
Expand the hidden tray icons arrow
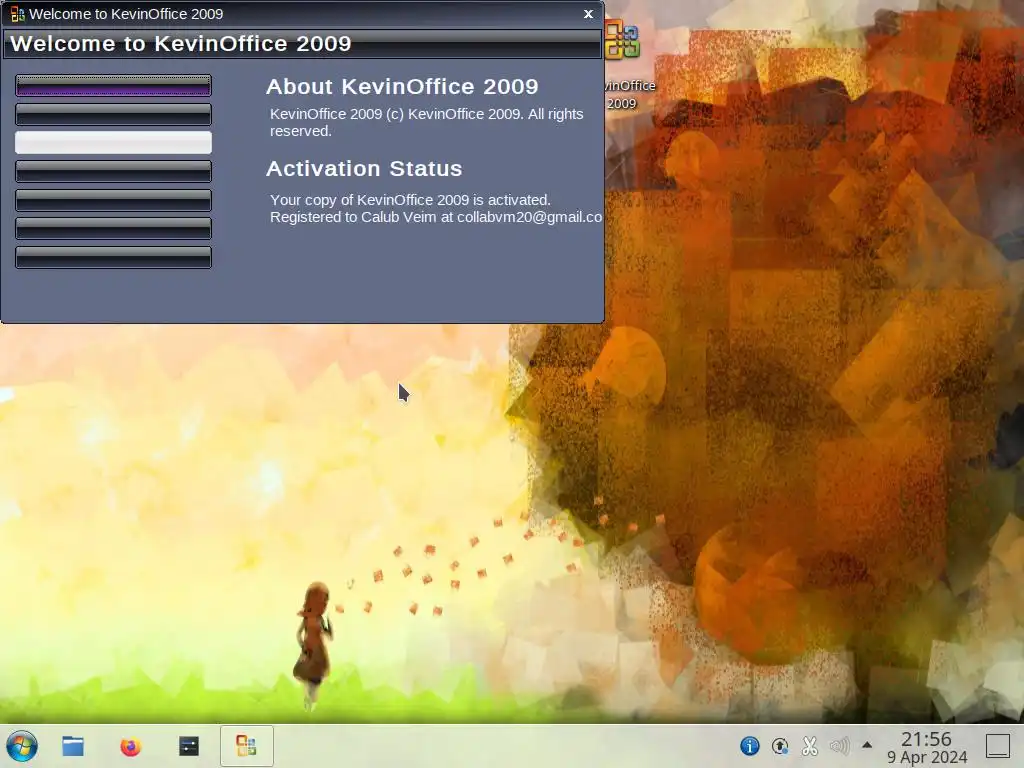coord(867,744)
